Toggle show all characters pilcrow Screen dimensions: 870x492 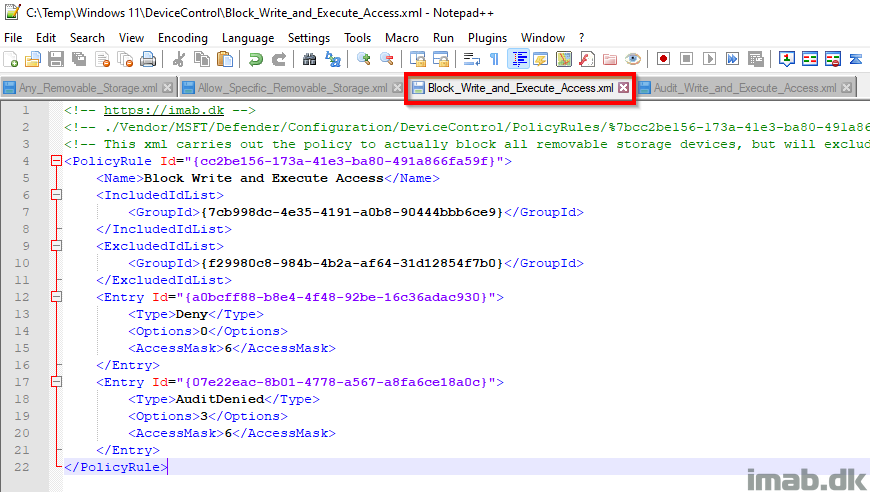tap(494, 59)
